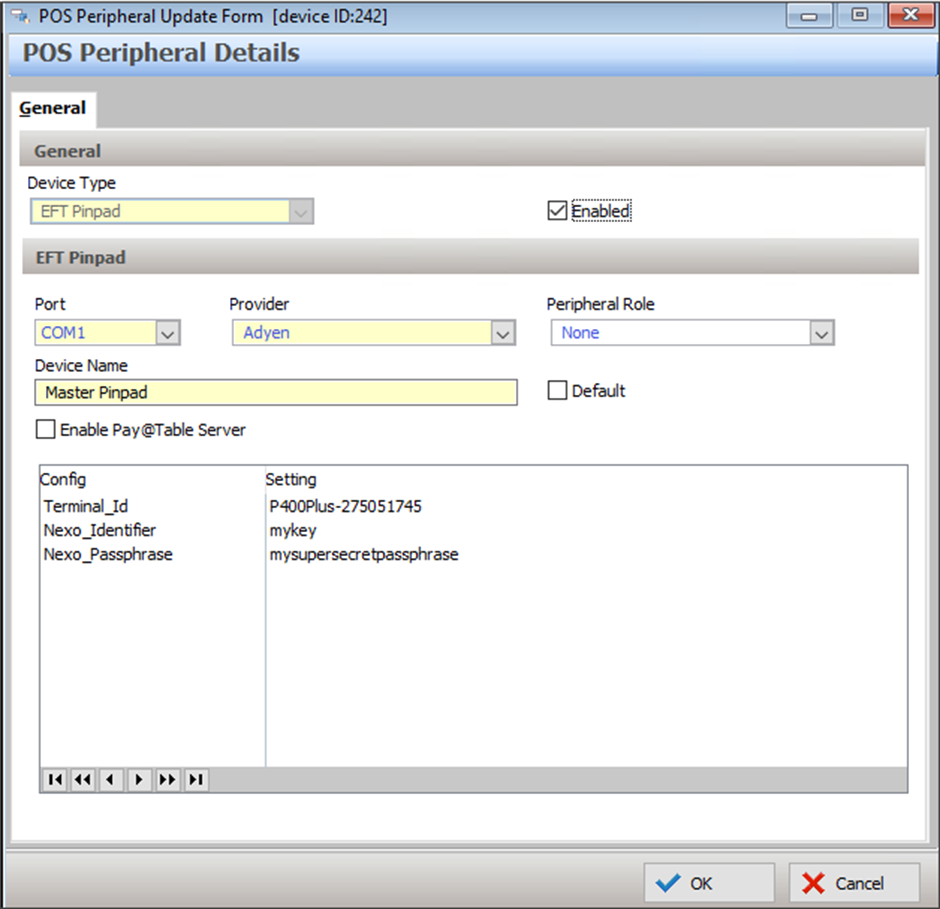Tick the Default checkbox
Image resolution: width=940 pixels, height=909 pixels.
557,391
